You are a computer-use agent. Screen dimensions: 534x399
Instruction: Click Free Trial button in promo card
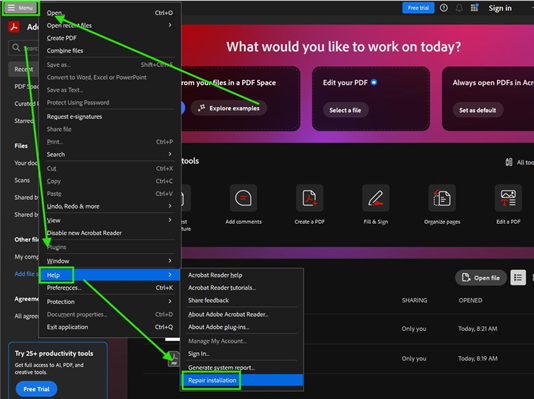point(36,389)
